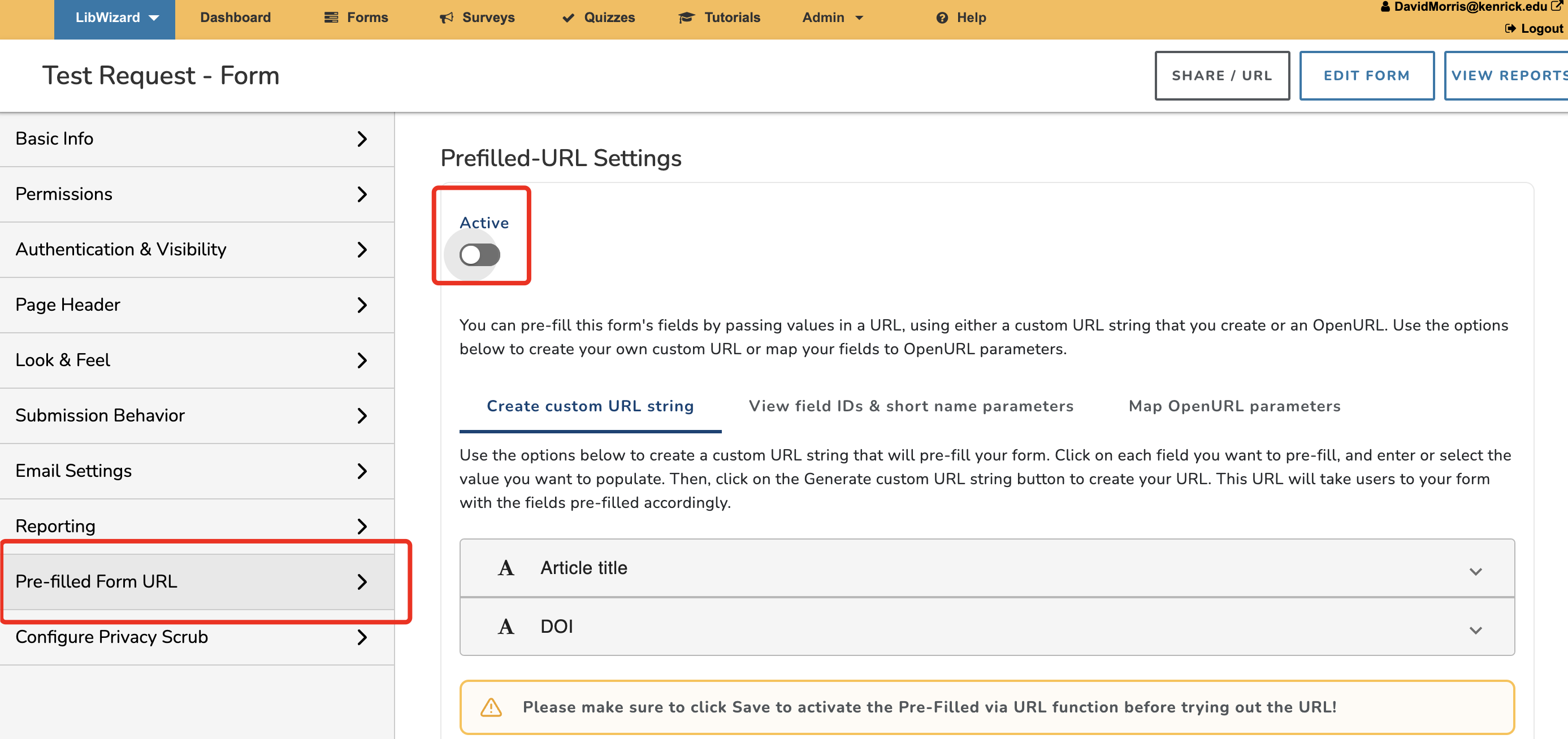
Task: Click the SHARE / URL button
Action: pyautogui.click(x=1222, y=75)
